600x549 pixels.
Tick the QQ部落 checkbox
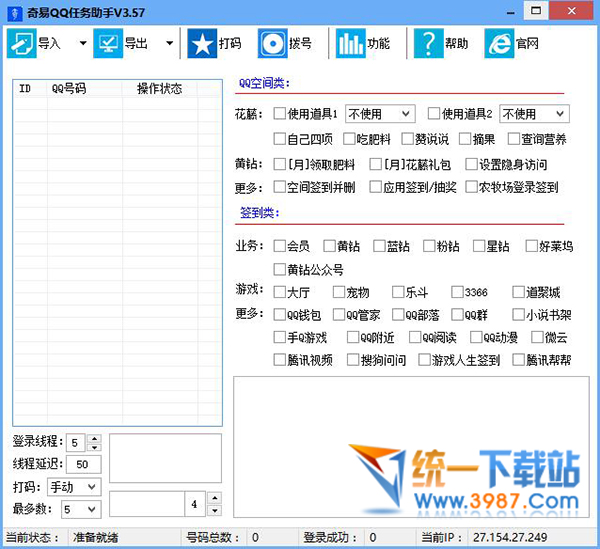pyautogui.click(x=398, y=315)
